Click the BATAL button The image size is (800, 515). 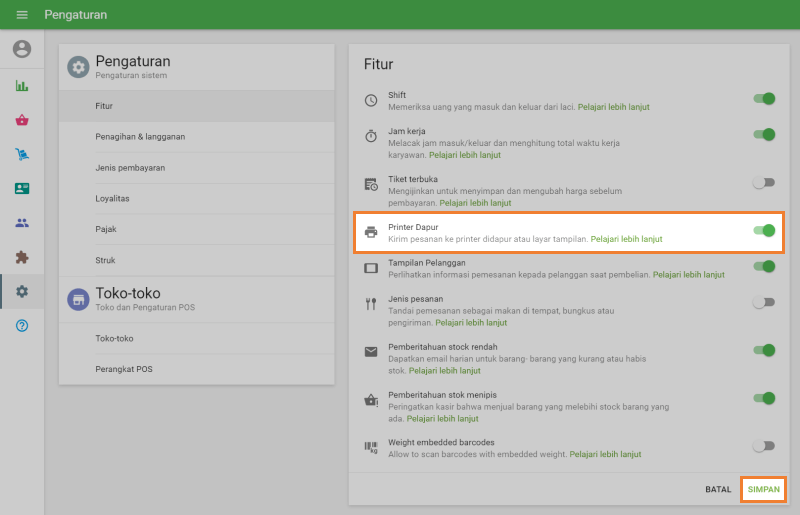pyautogui.click(x=718, y=489)
